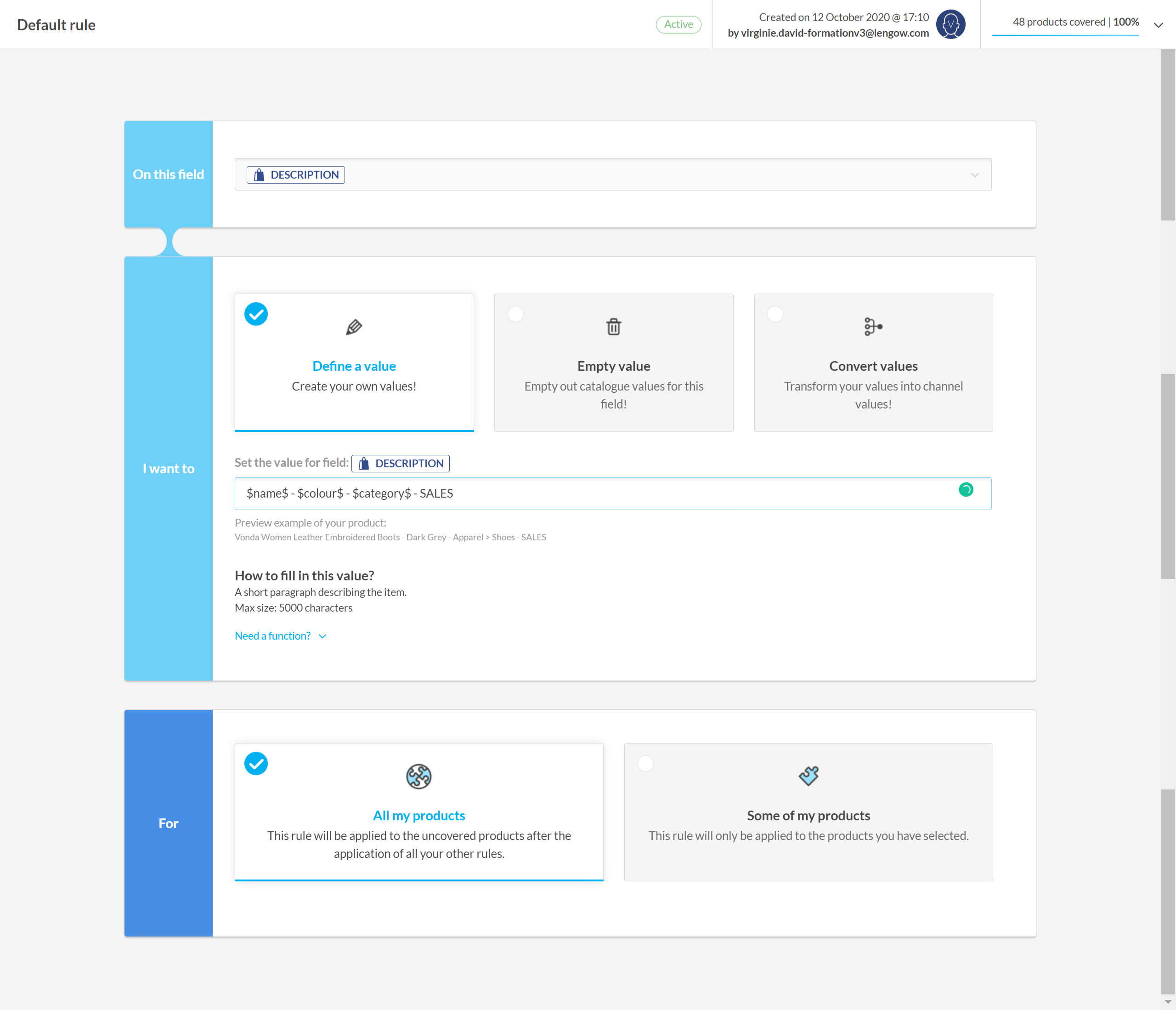Open the On this field DESCRIPTION dropdown
This screenshot has height=1010, width=1176.
click(x=613, y=174)
